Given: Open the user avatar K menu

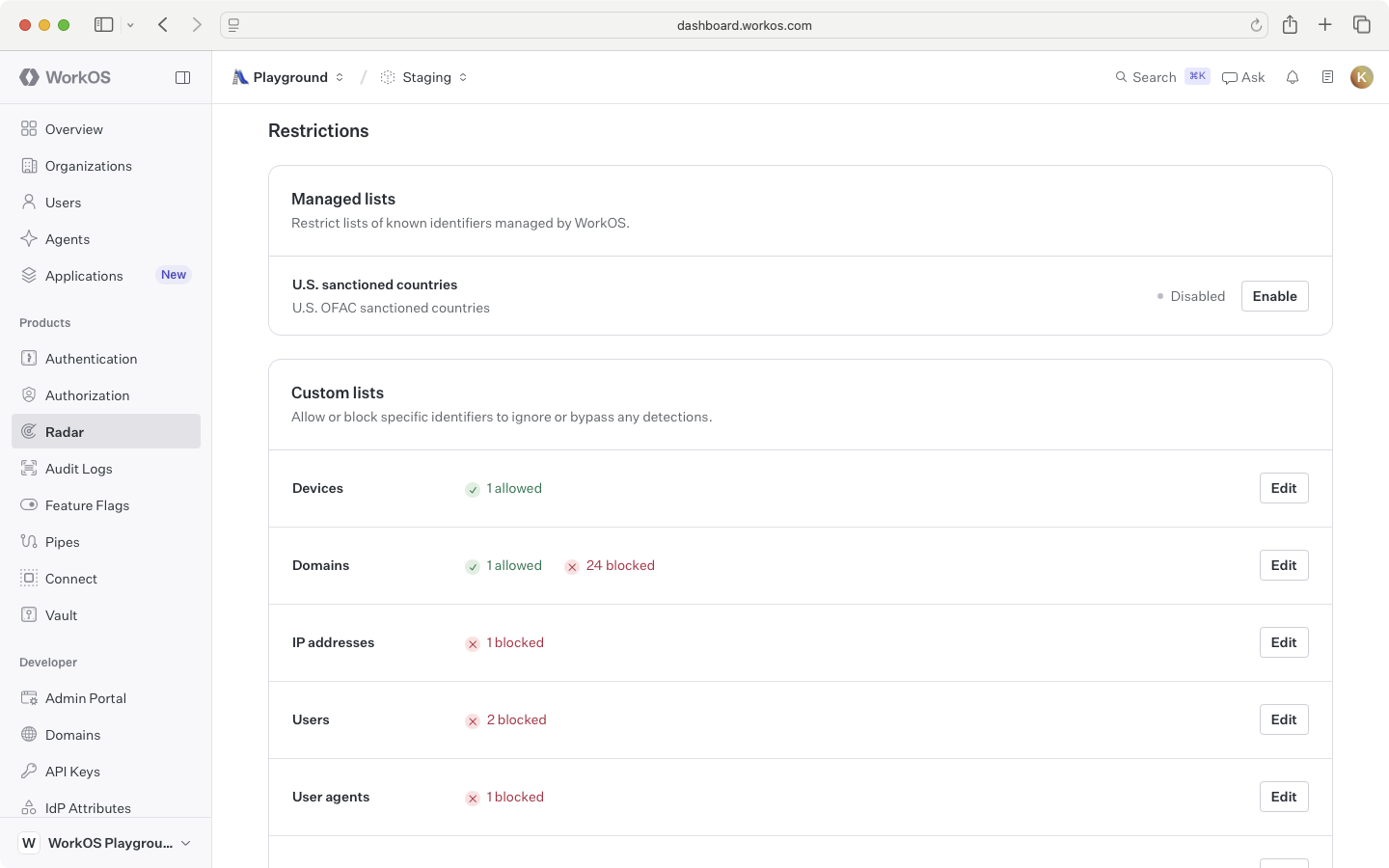Looking at the screenshot, I should coord(1362,77).
